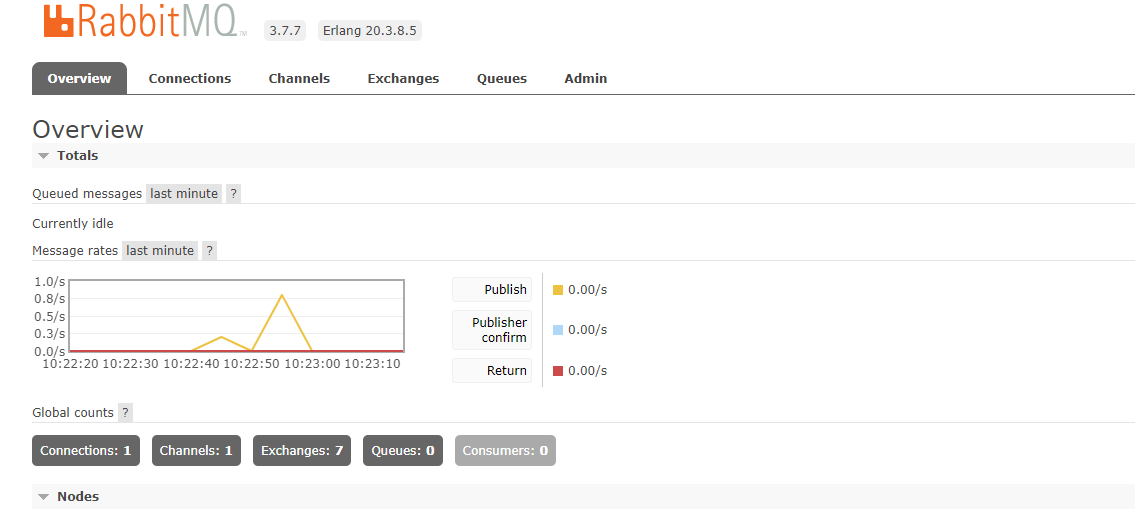The height and width of the screenshot is (513, 1135).
Task: Click the Erlang 20.3.8.5 badge
Action: [x=370, y=30]
